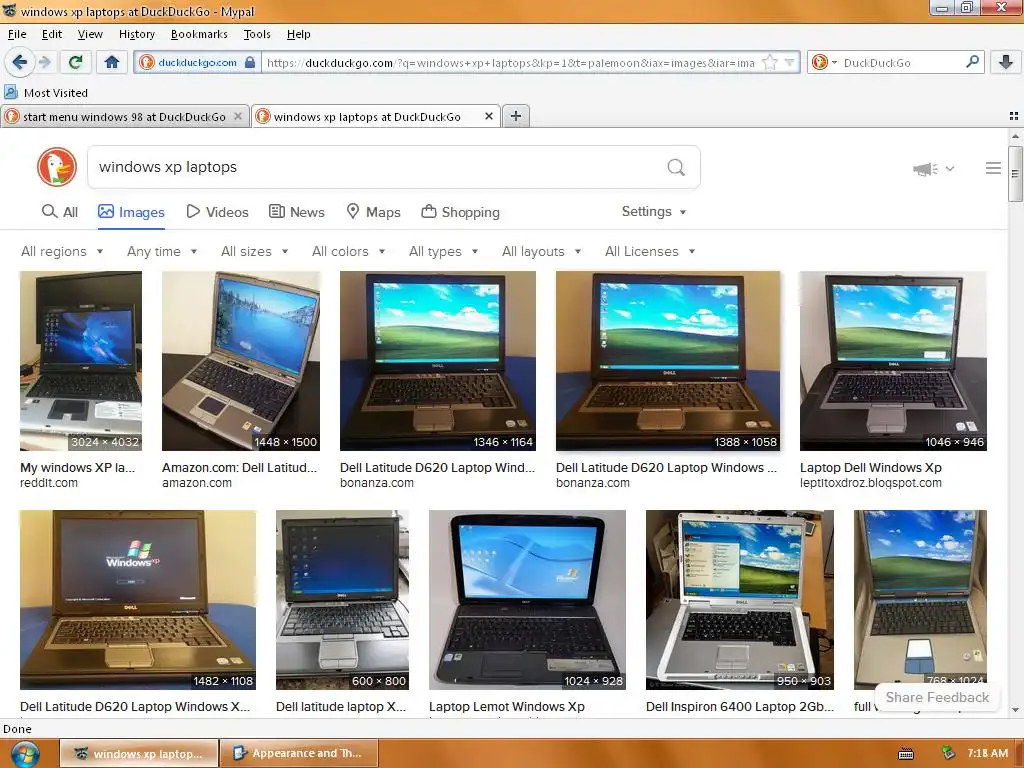Go forward using the browser forward arrow

pyautogui.click(x=44, y=62)
